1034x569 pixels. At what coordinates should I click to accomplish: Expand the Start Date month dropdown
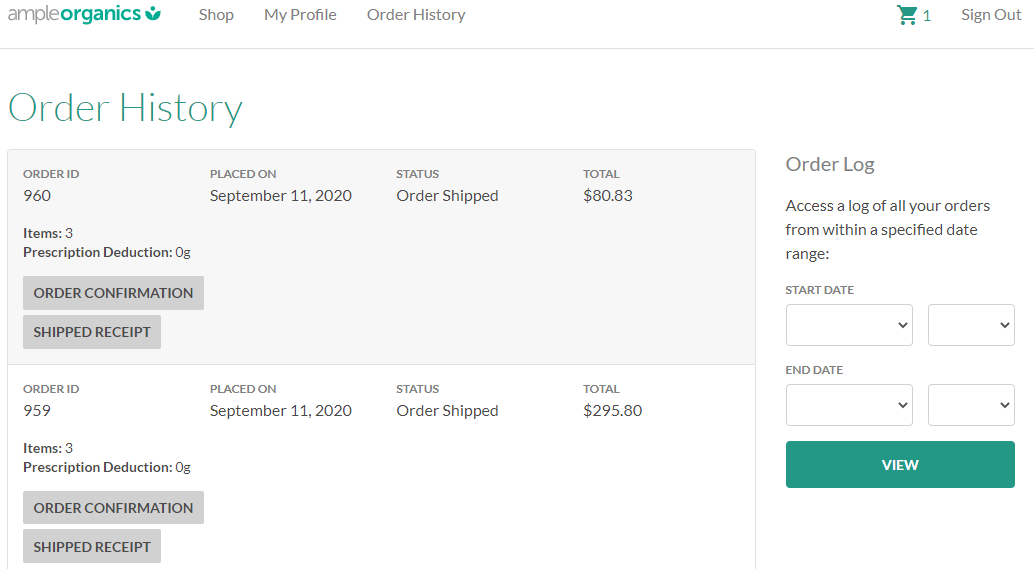coord(849,325)
